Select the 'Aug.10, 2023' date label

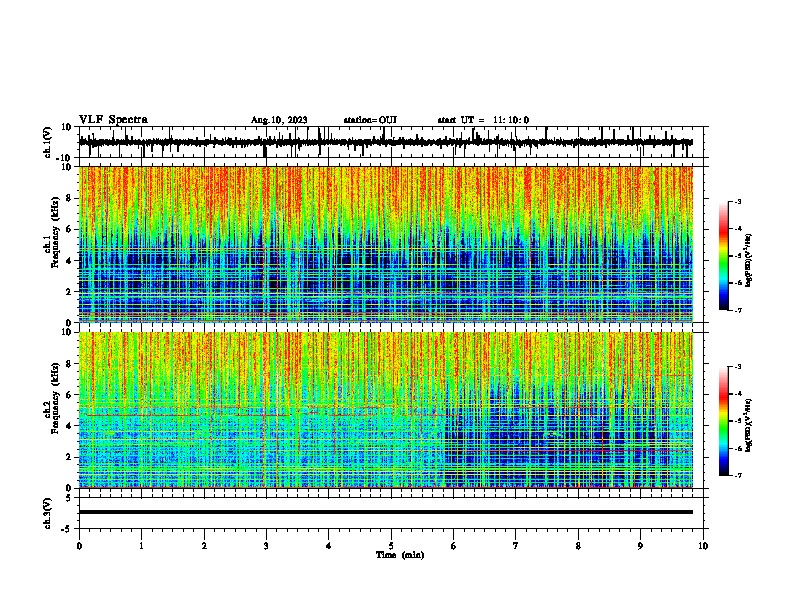coord(279,120)
